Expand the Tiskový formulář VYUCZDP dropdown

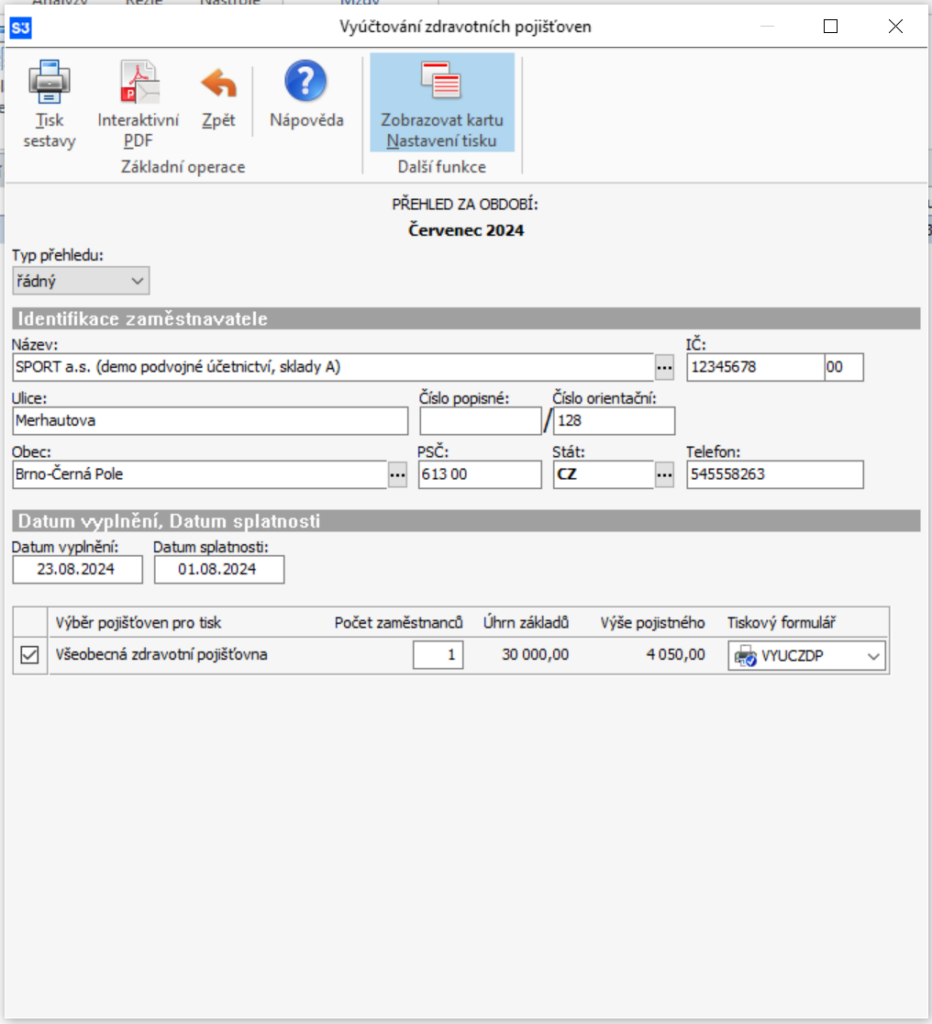[873, 656]
